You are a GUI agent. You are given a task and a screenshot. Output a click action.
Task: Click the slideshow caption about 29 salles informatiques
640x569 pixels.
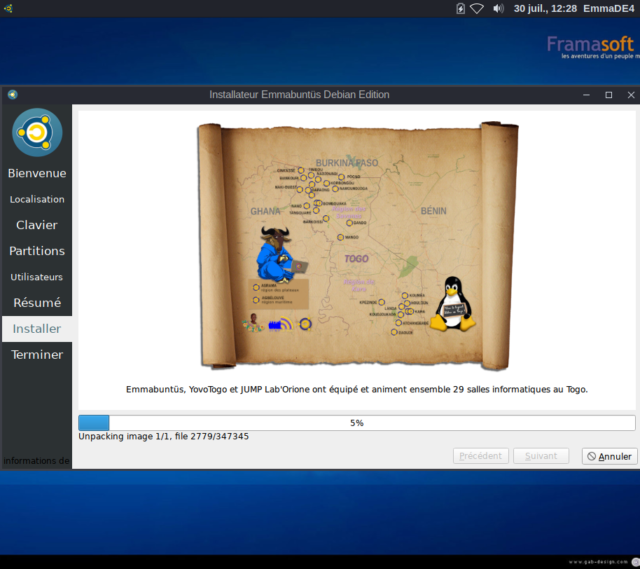(x=357, y=389)
